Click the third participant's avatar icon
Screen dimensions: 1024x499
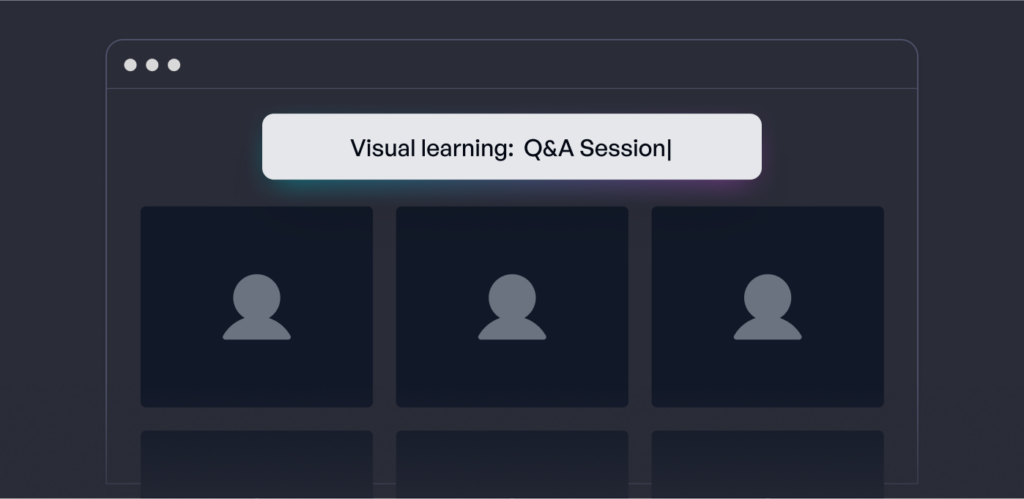click(x=767, y=307)
